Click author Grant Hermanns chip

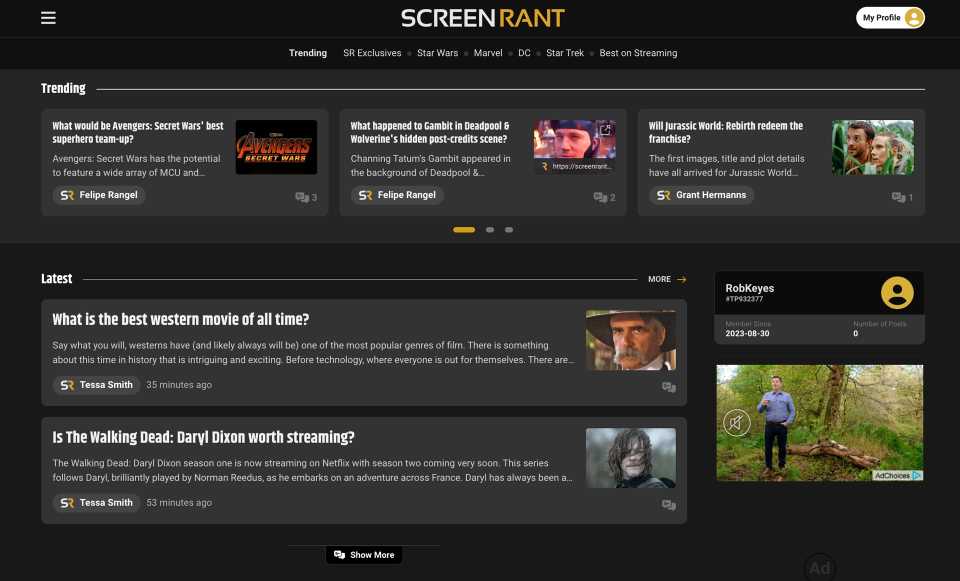coord(701,195)
